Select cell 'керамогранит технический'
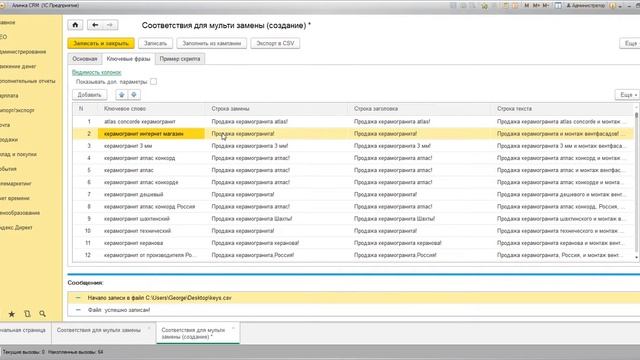 coord(151,231)
